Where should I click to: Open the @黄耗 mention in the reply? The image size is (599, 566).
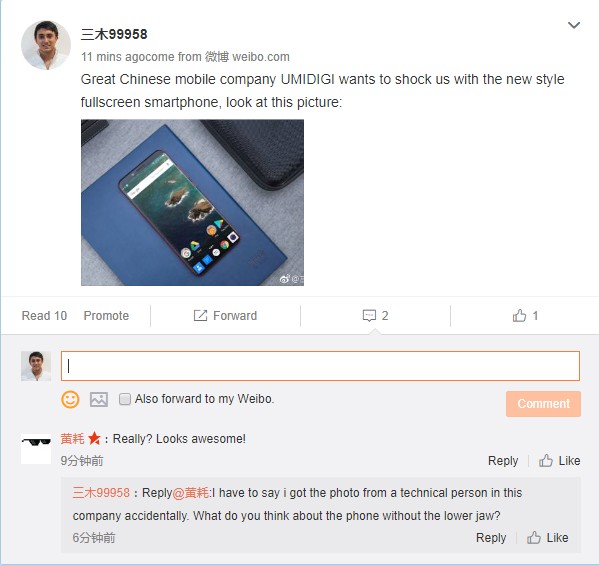pos(191,493)
